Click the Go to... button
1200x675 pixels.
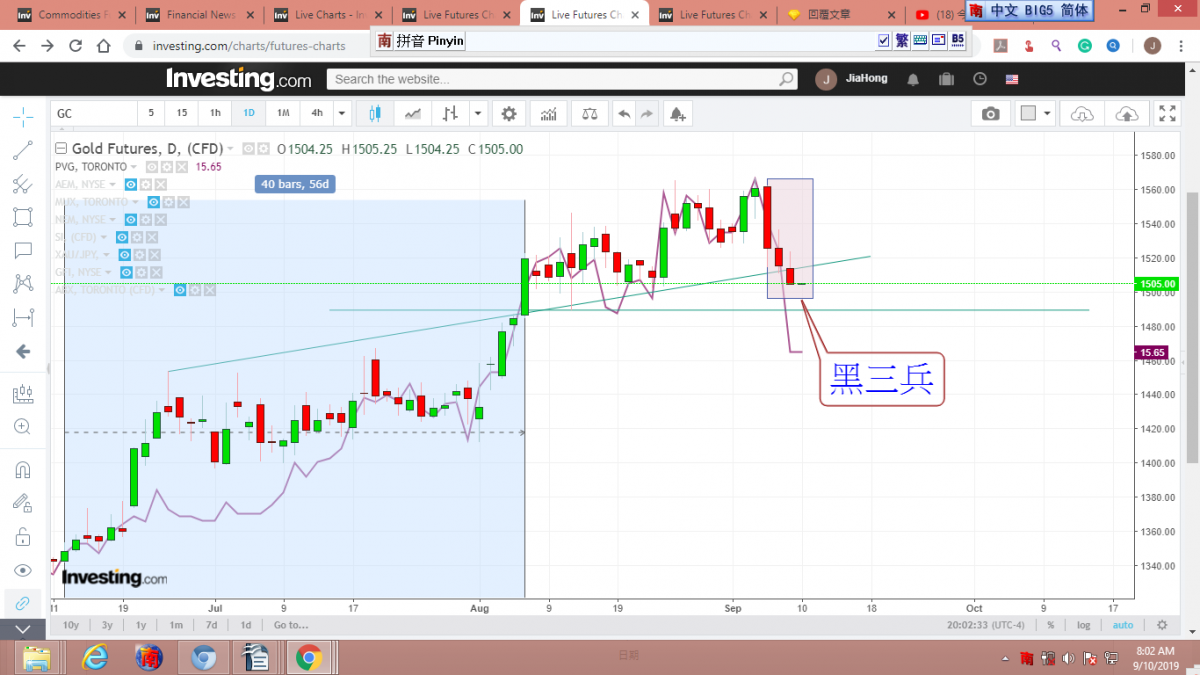tap(290, 625)
